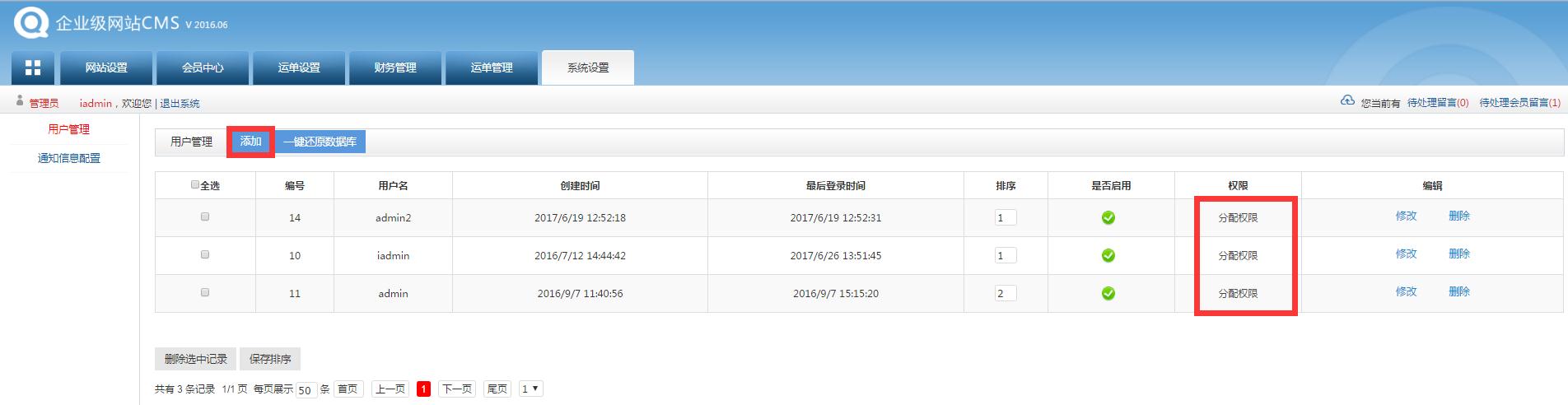
Task: Click 删除 link for user admin
Action: point(1458,292)
